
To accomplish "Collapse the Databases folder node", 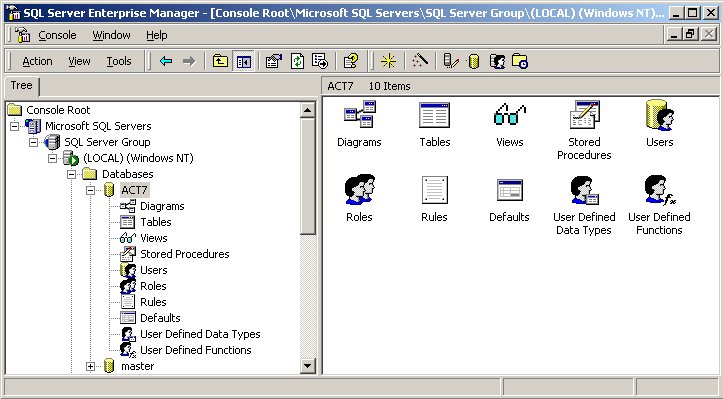I will [71, 174].
